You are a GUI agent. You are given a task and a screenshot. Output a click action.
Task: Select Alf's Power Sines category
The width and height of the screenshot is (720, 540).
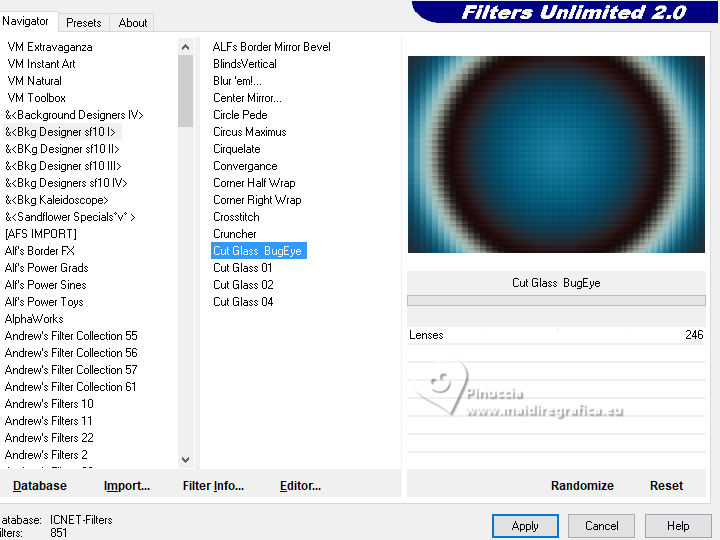(x=45, y=285)
